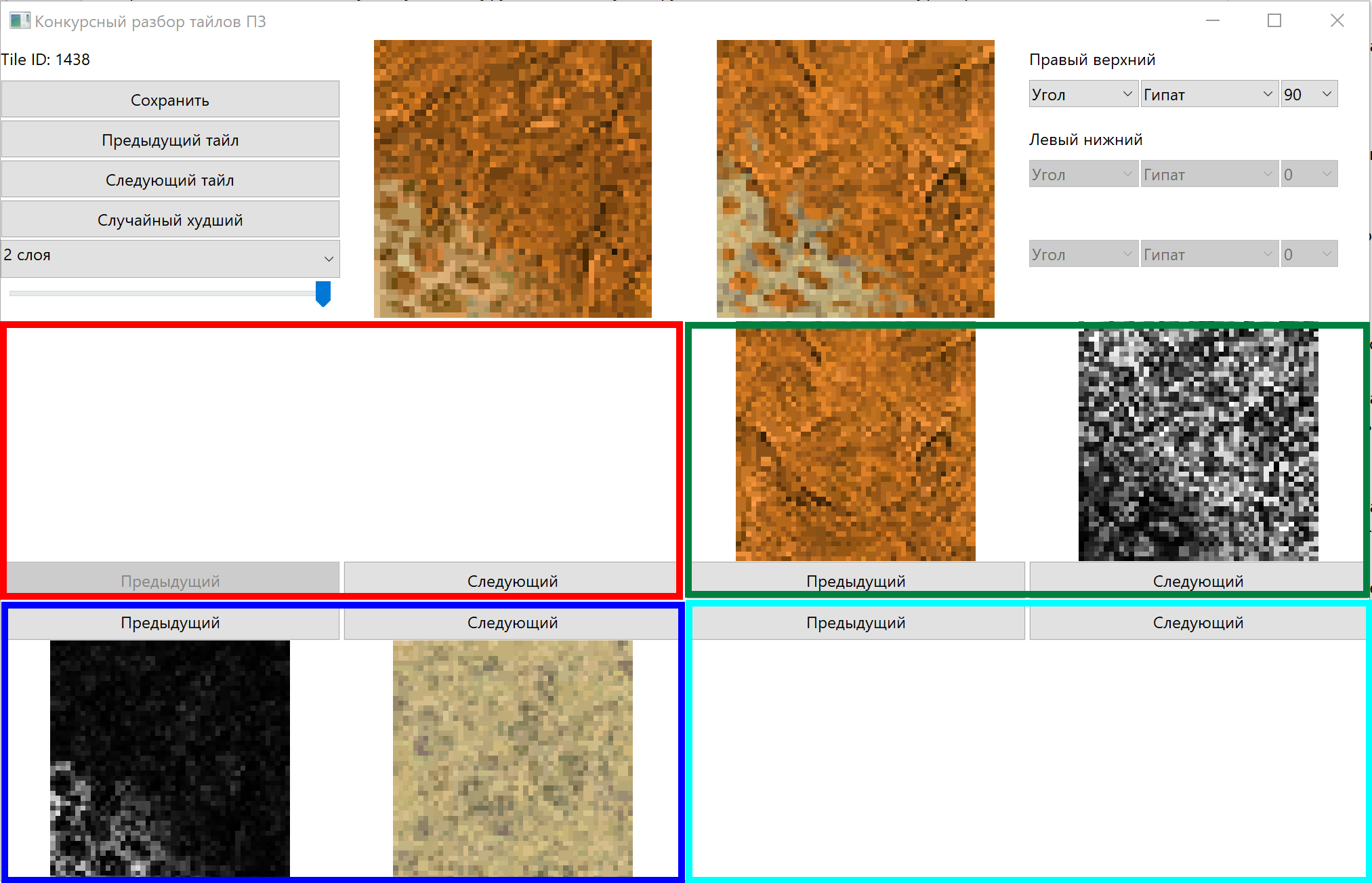Open the 2 слоя layer dropdown
Viewport: 1372px width, 883px height.
(x=170, y=256)
